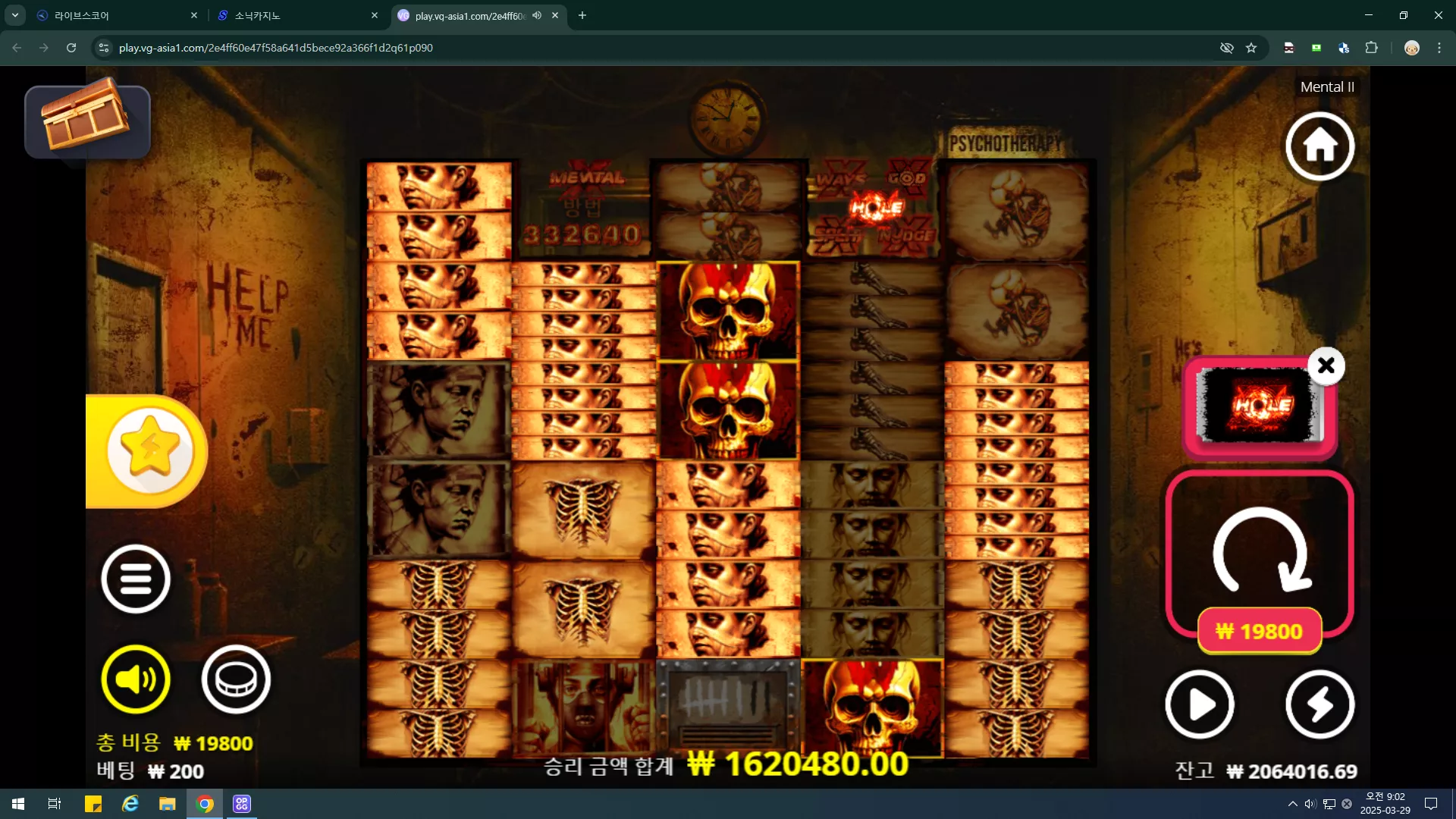
Task: Open the purple app on the taskbar
Action: pyautogui.click(x=242, y=804)
